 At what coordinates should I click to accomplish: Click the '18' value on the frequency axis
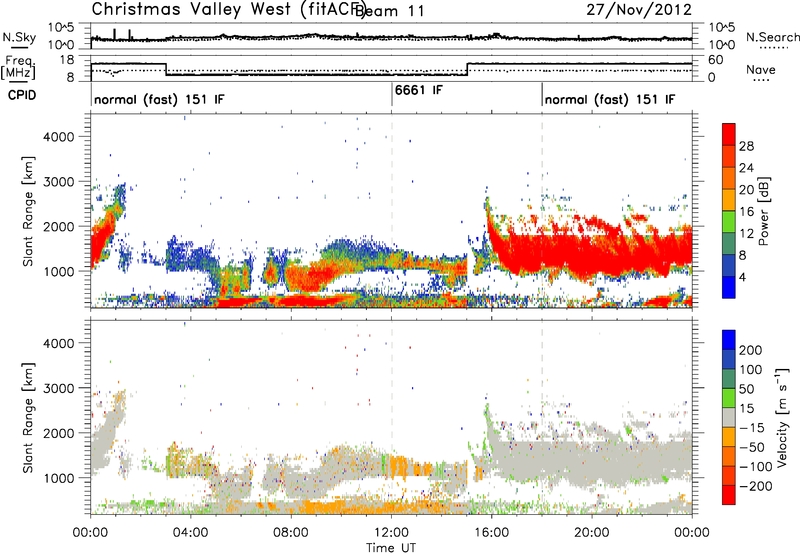coord(67,60)
